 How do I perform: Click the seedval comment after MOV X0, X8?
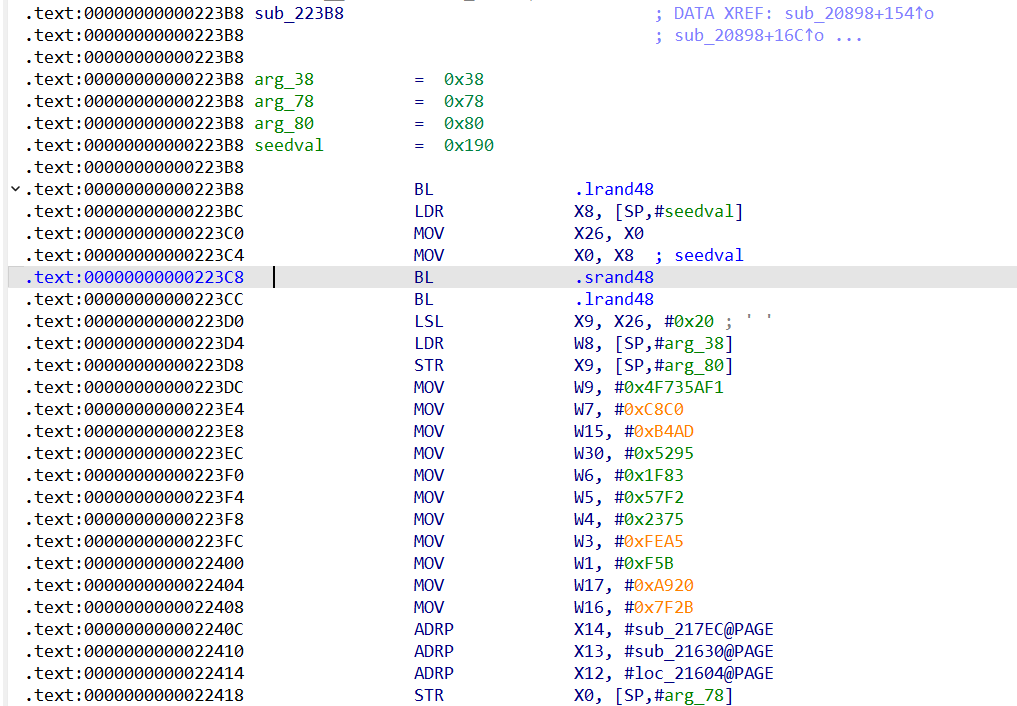pyautogui.click(x=708, y=255)
